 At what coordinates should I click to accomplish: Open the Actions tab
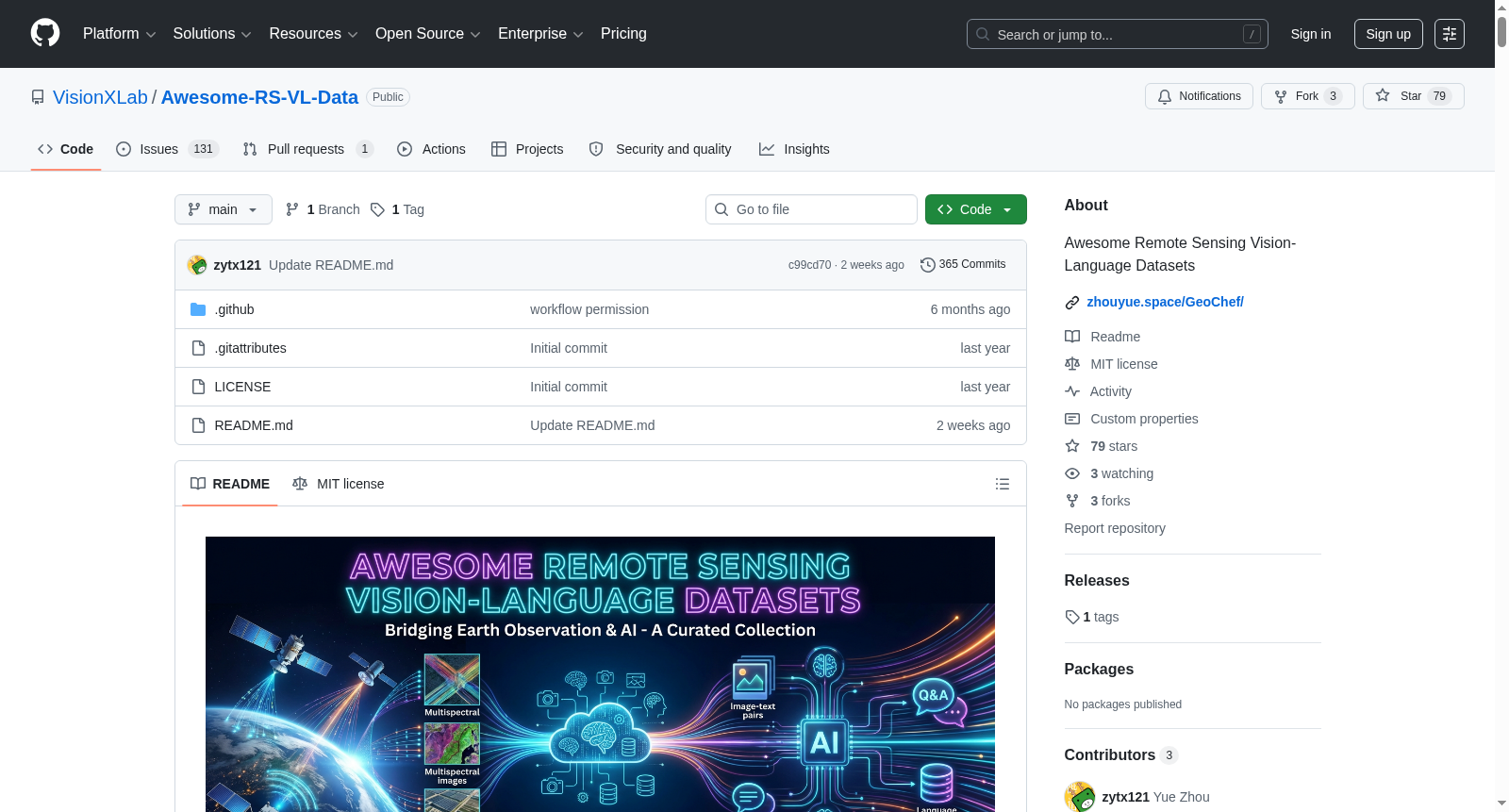[431, 149]
